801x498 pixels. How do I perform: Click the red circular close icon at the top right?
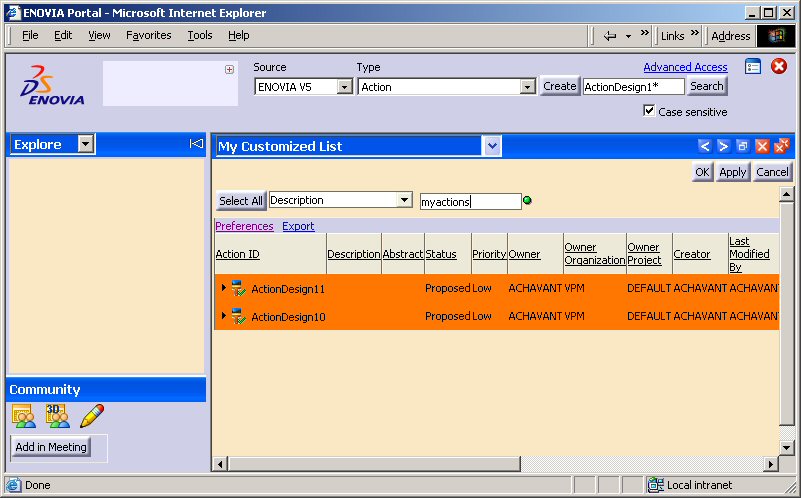click(x=779, y=66)
